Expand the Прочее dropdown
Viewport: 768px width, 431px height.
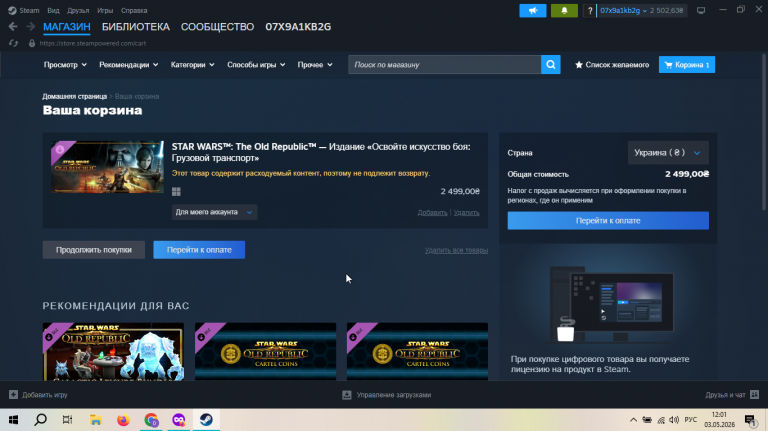tap(315, 65)
